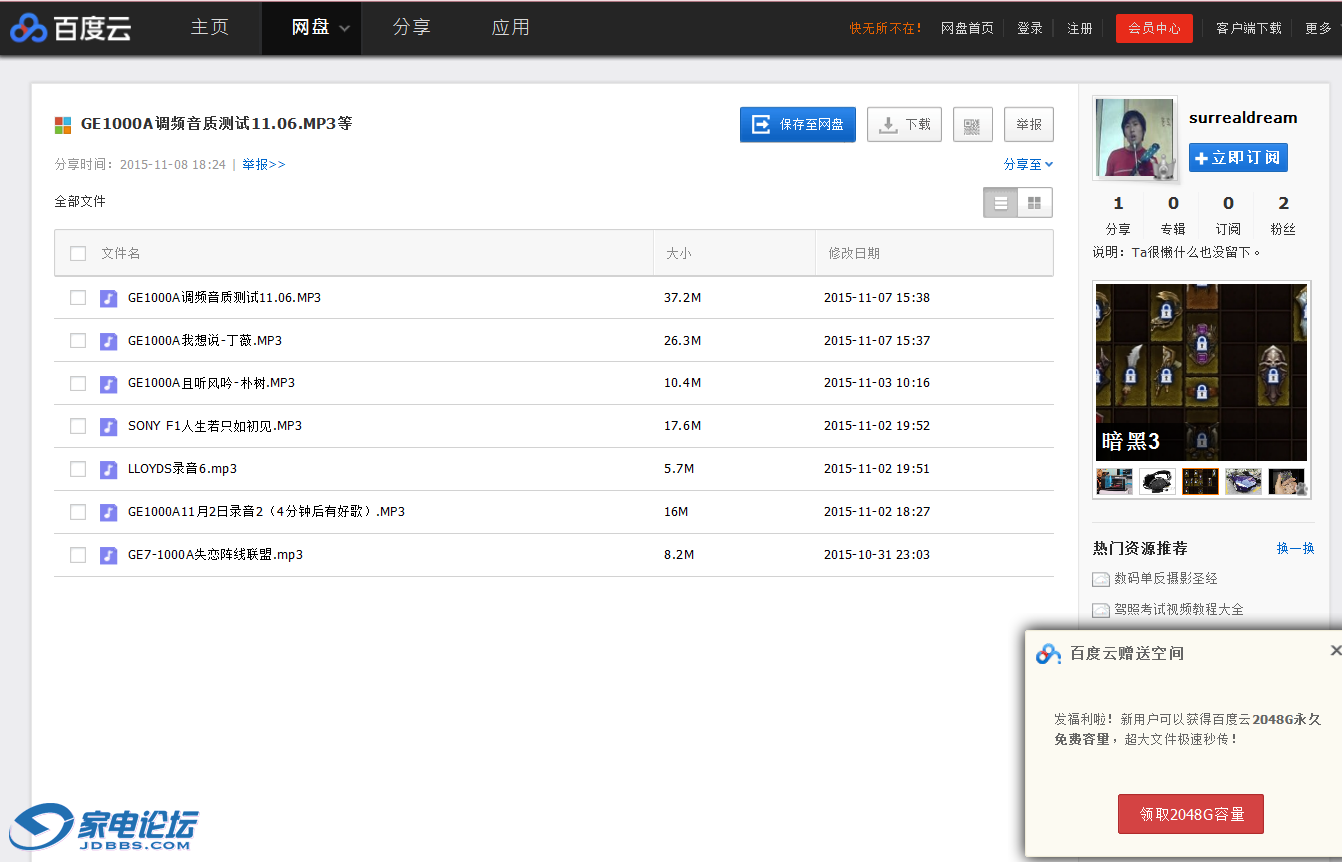1342x862 pixels.
Task: Click 保存至网盘 button
Action: (797, 125)
